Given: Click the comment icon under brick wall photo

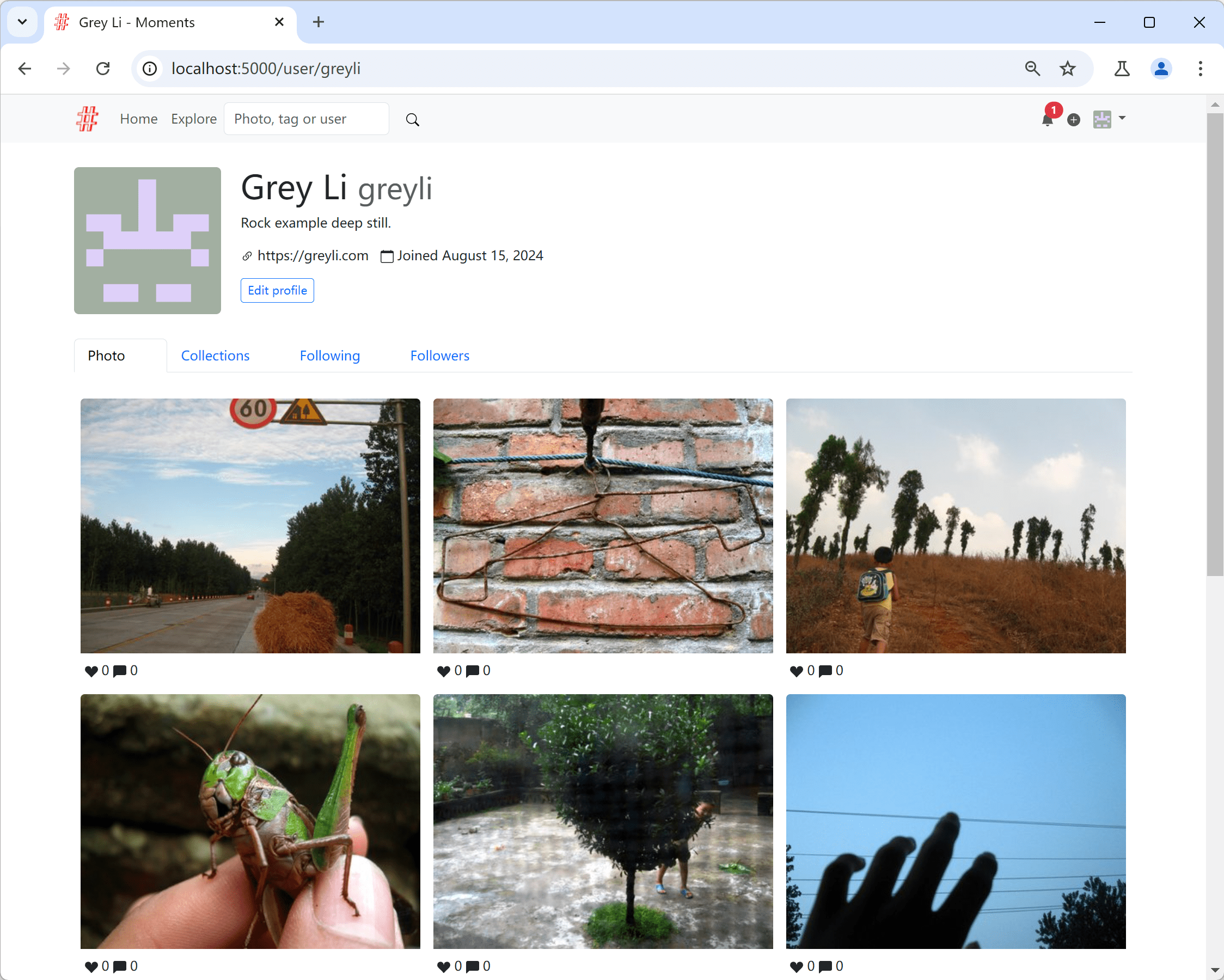Looking at the screenshot, I should pos(472,671).
